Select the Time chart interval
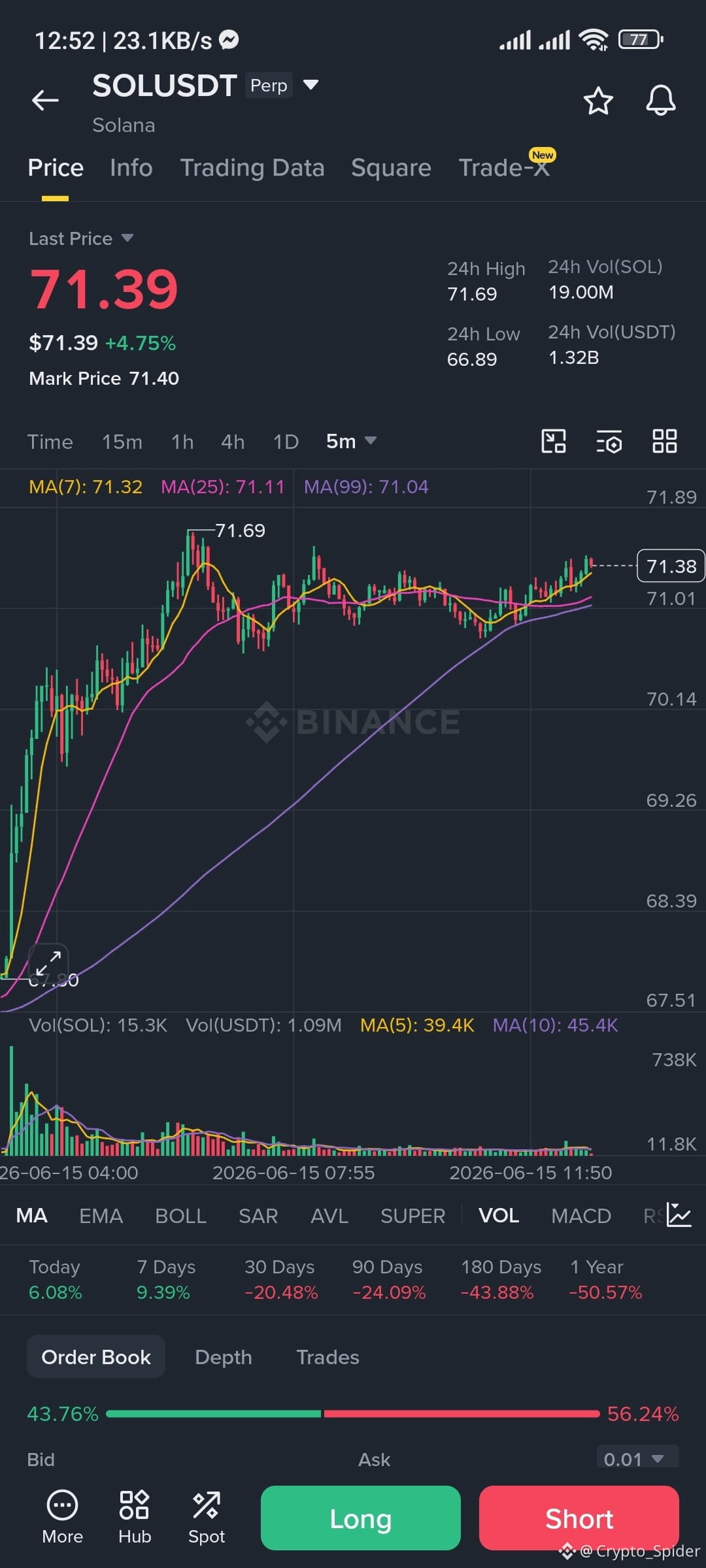Screen dimensions: 706x1568 pyautogui.click(x=50, y=442)
